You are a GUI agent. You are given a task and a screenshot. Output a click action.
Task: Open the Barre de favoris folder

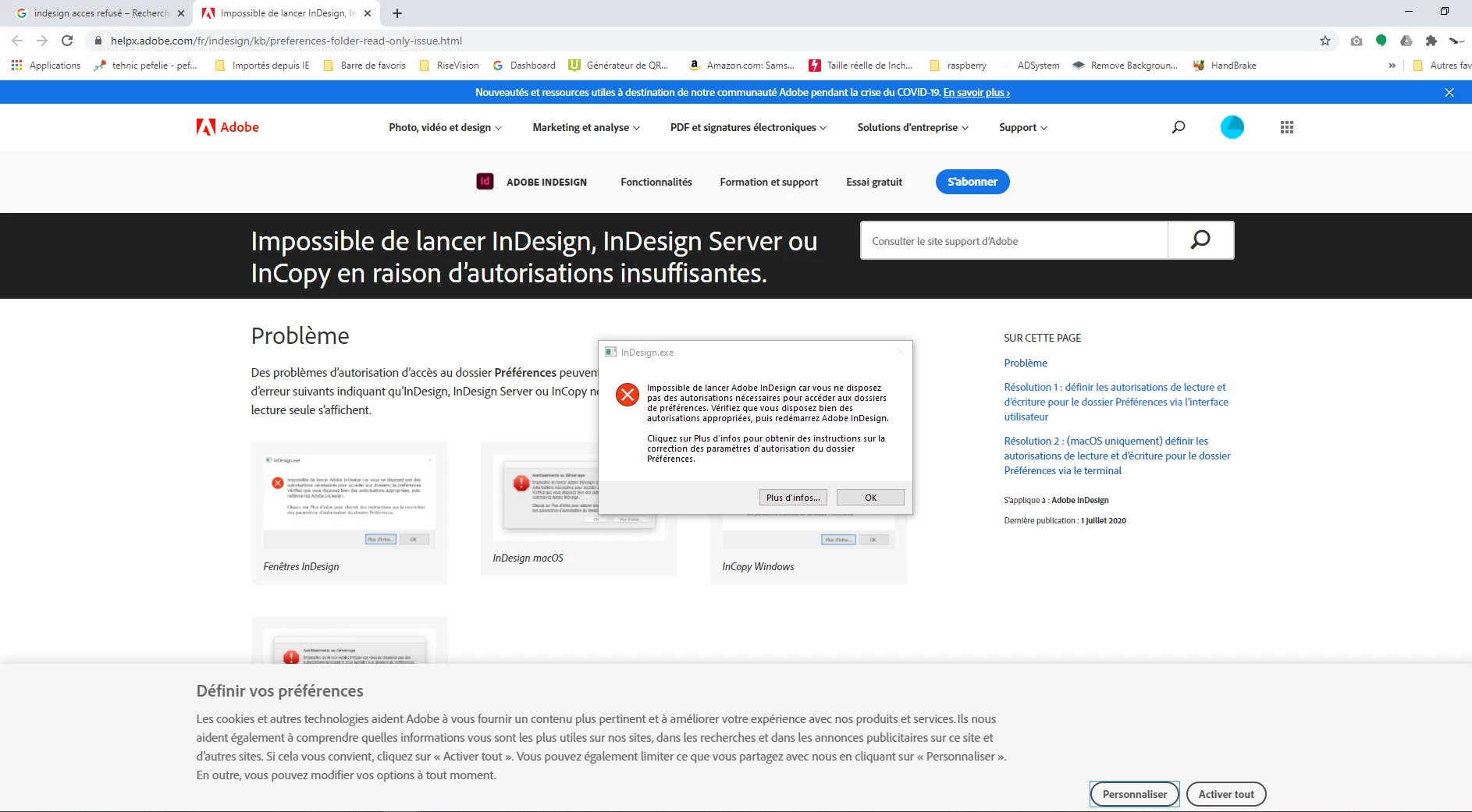click(364, 66)
